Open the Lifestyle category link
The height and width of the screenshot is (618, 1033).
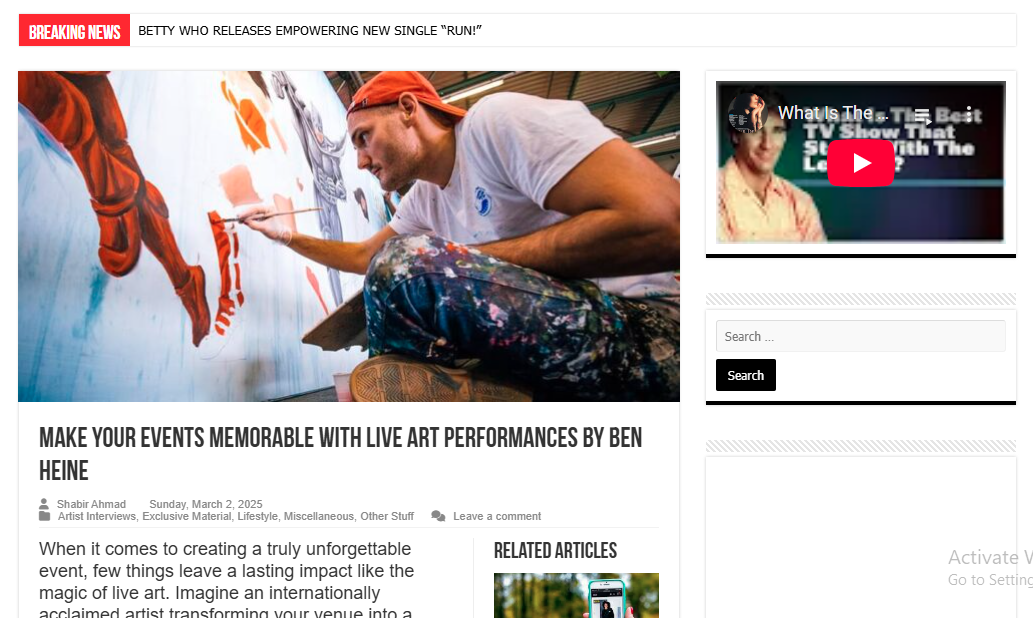[258, 516]
